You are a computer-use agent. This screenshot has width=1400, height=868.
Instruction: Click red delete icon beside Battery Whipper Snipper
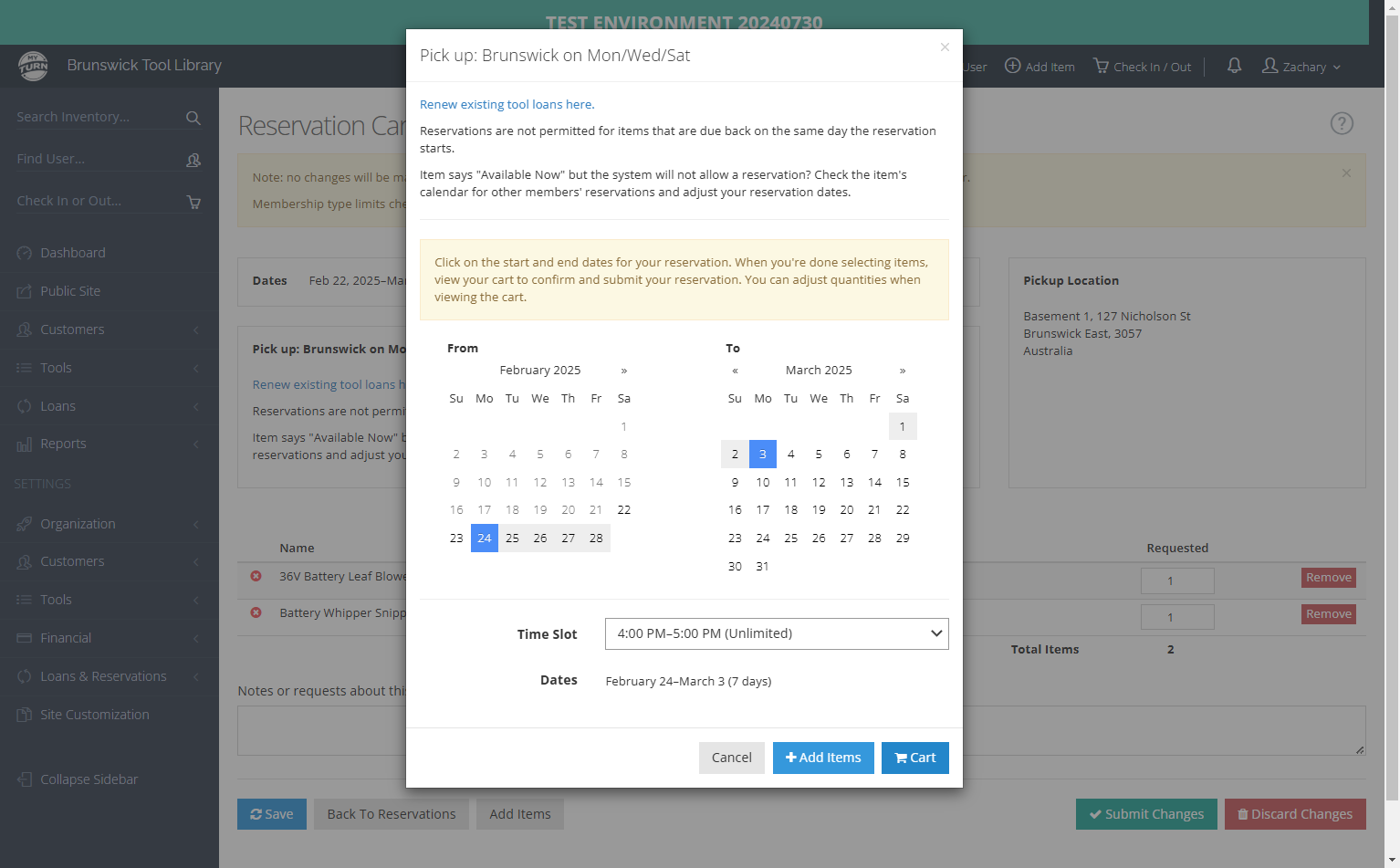(x=256, y=612)
